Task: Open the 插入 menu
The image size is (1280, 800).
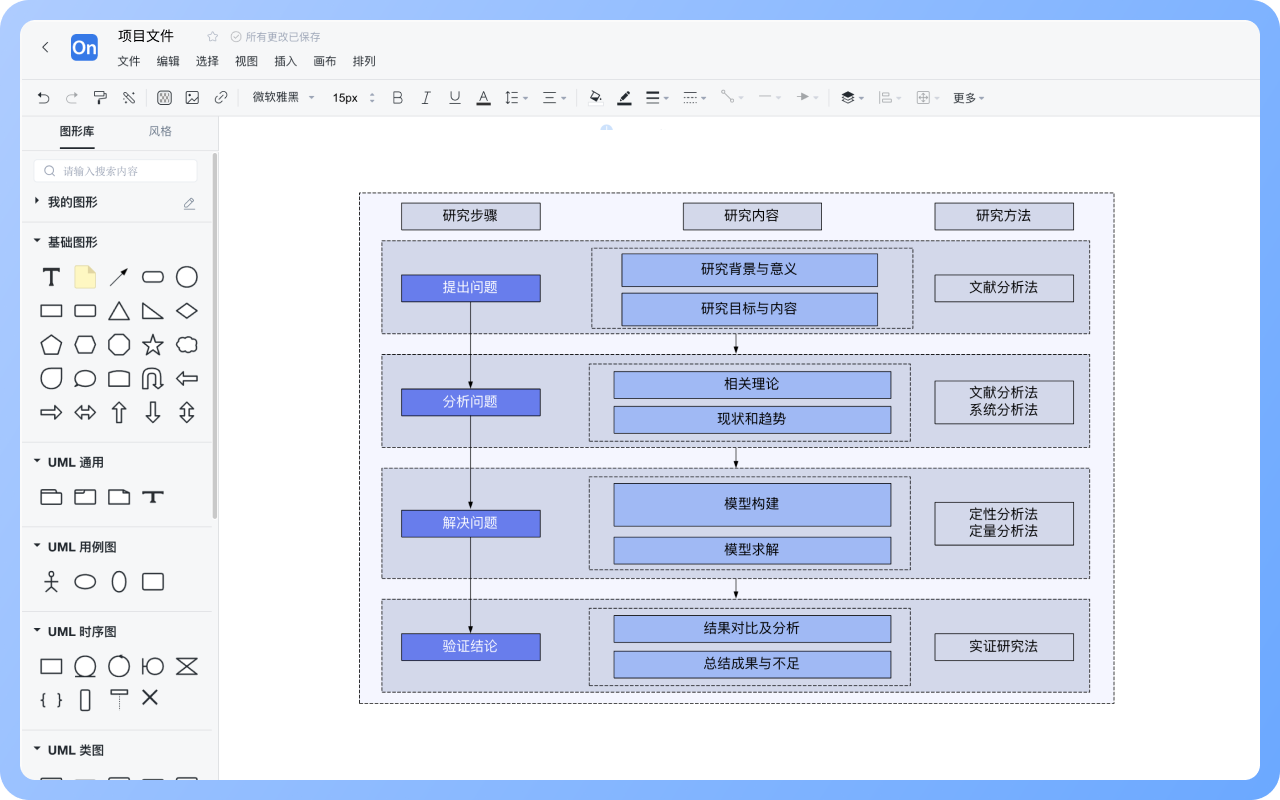Action: 285,61
